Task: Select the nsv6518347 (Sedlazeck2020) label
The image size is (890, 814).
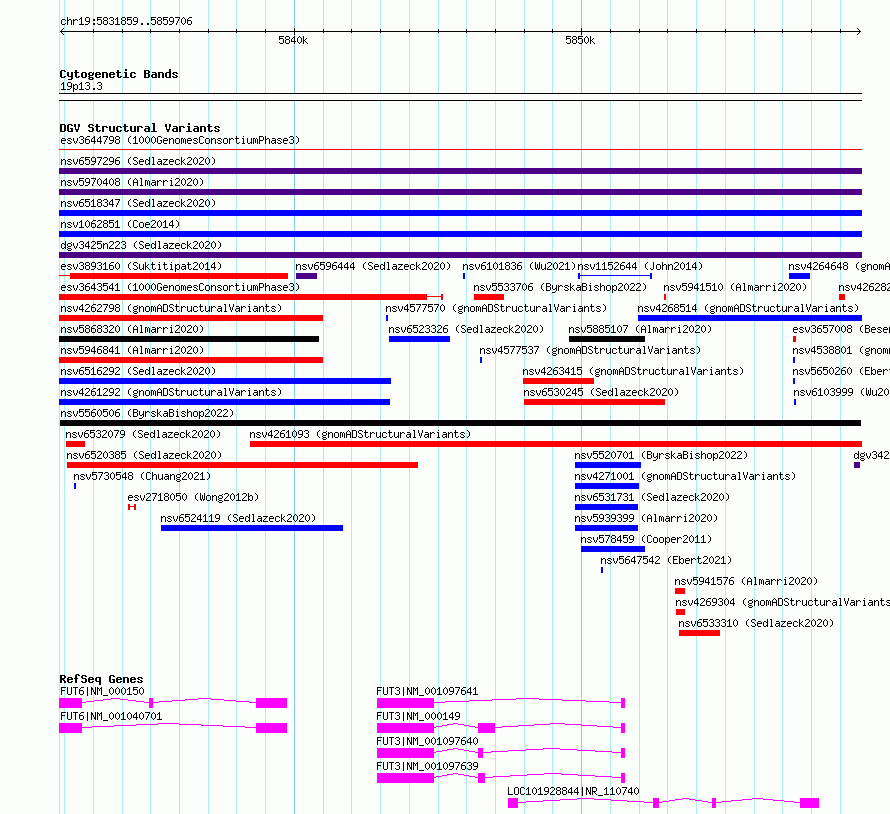Action: click(x=138, y=203)
